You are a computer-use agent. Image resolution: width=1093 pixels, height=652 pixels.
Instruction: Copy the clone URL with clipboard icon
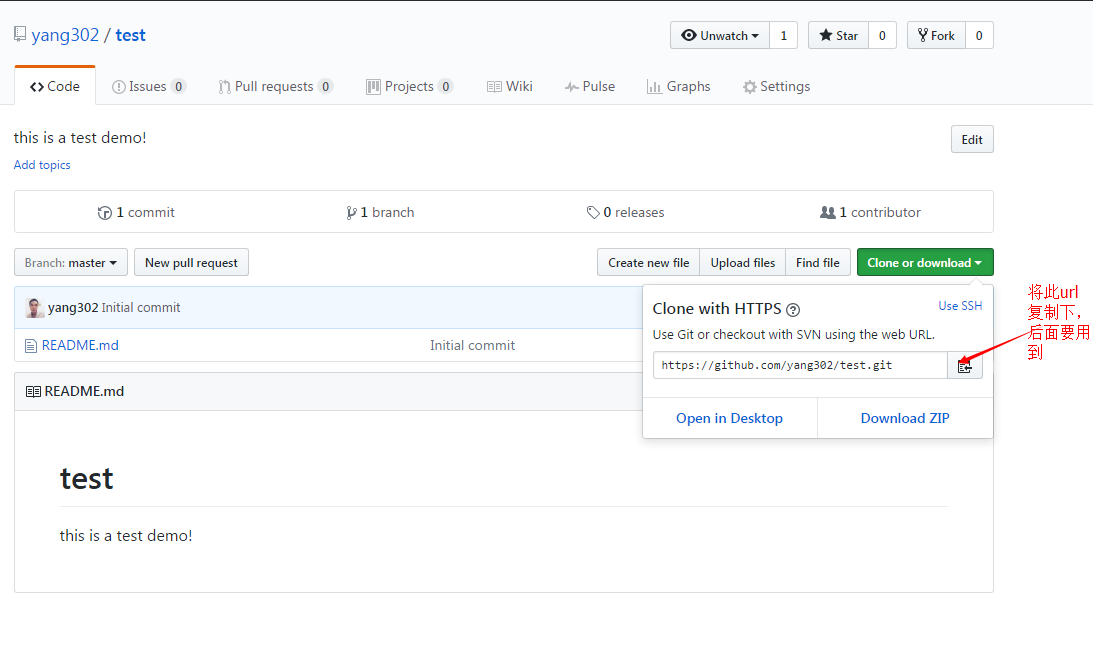965,365
